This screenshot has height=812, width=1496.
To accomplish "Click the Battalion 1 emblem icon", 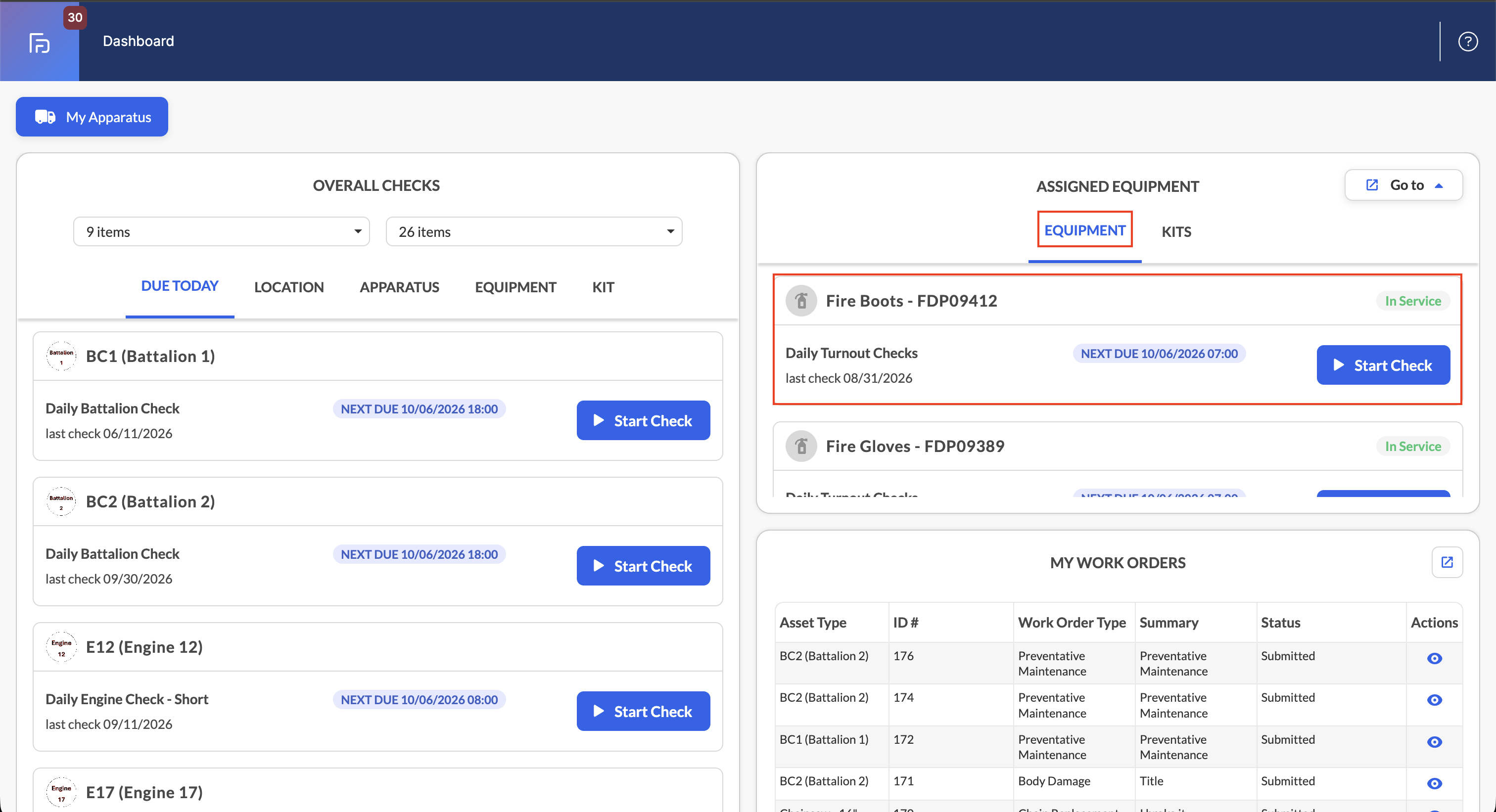I will pos(61,357).
